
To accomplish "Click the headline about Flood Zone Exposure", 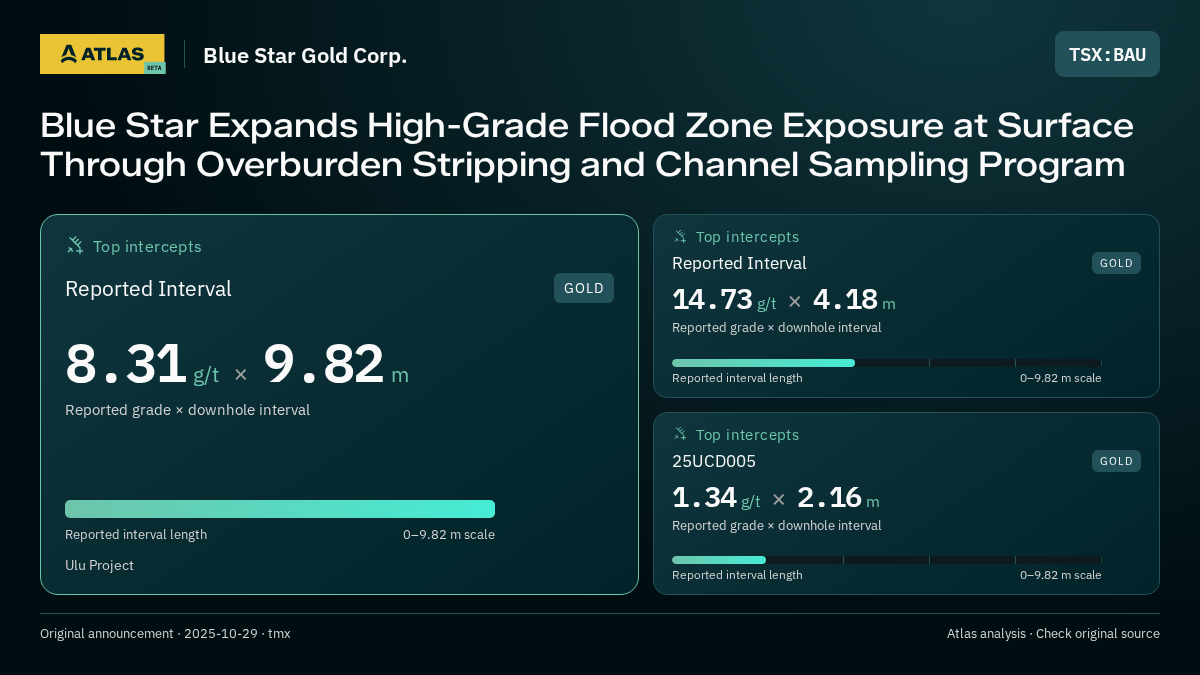I will click(587, 145).
